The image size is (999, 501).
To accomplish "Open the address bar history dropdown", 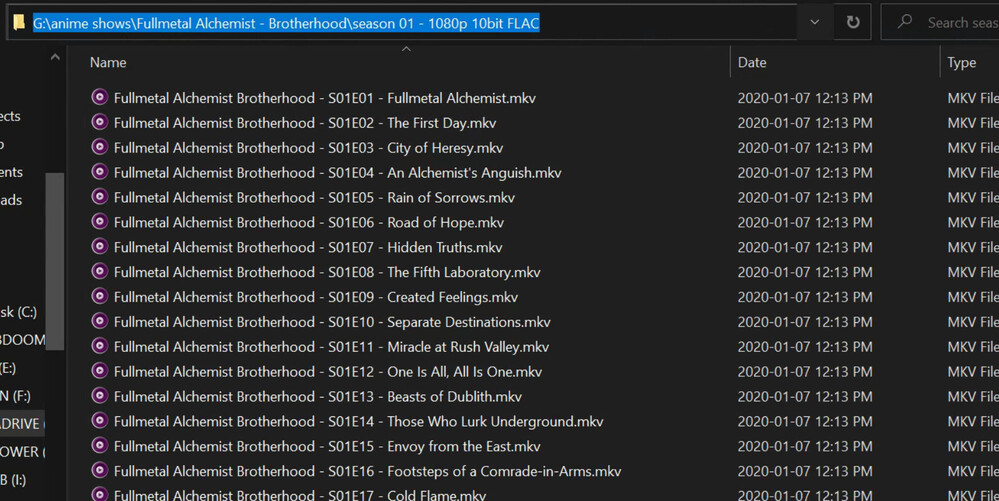I will [814, 22].
